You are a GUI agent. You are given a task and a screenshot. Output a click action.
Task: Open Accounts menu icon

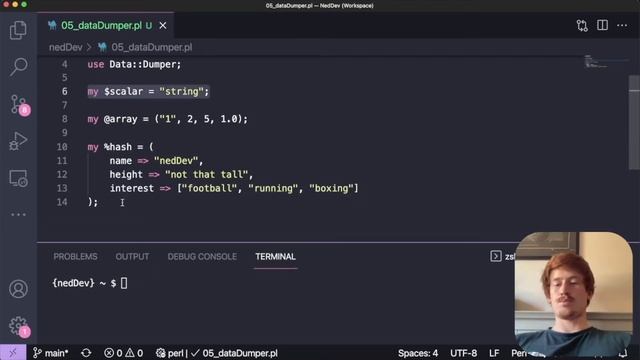click(x=18, y=289)
